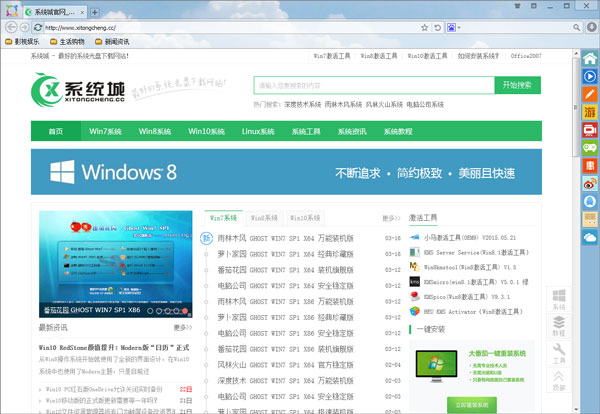This screenshot has width=600, height=414.
Task: Go to 首页 in green nav bar
Action: tap(56, 131)
